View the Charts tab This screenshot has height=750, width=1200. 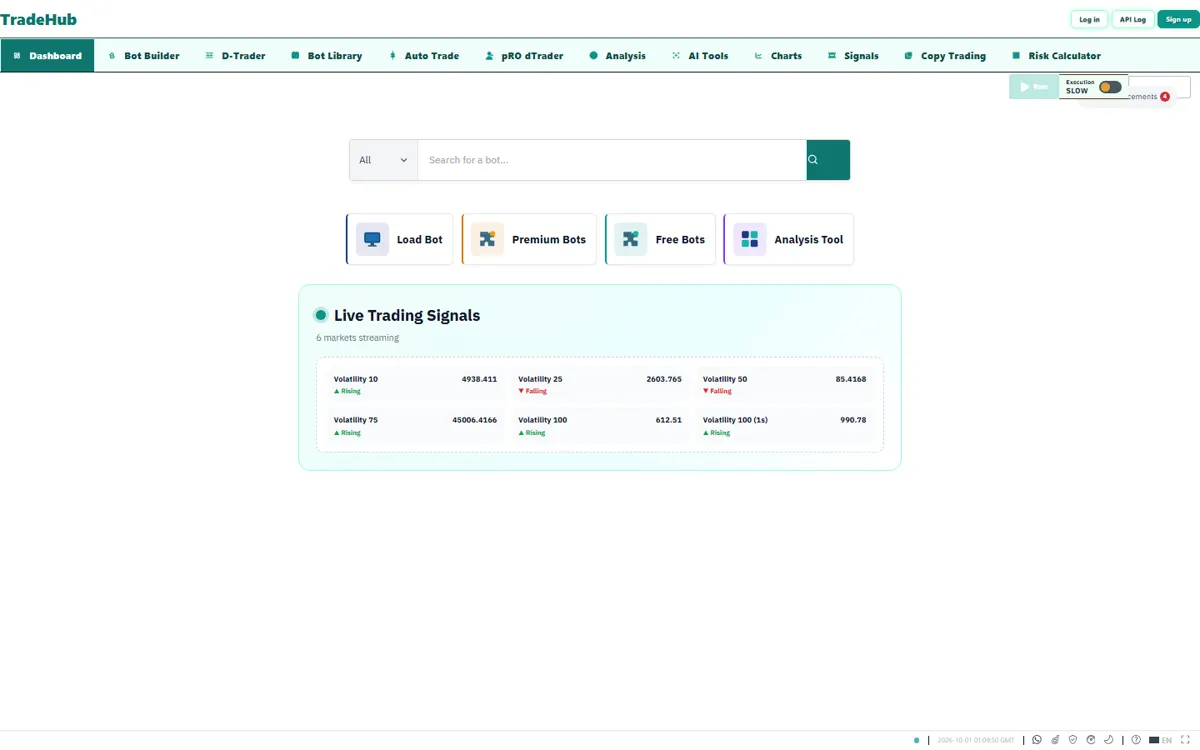tap(778, 56)
